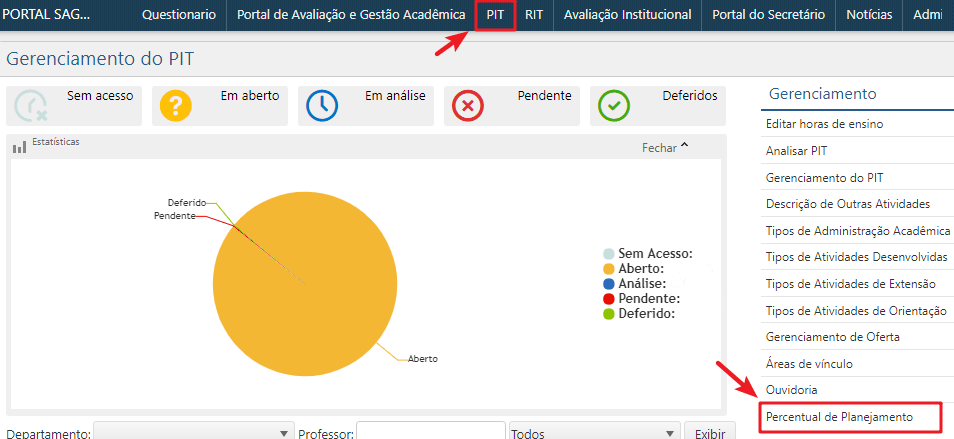The image size is (954, 439).
Task: Collapse the statistics panel with Fechar
Action: point(665,147)
